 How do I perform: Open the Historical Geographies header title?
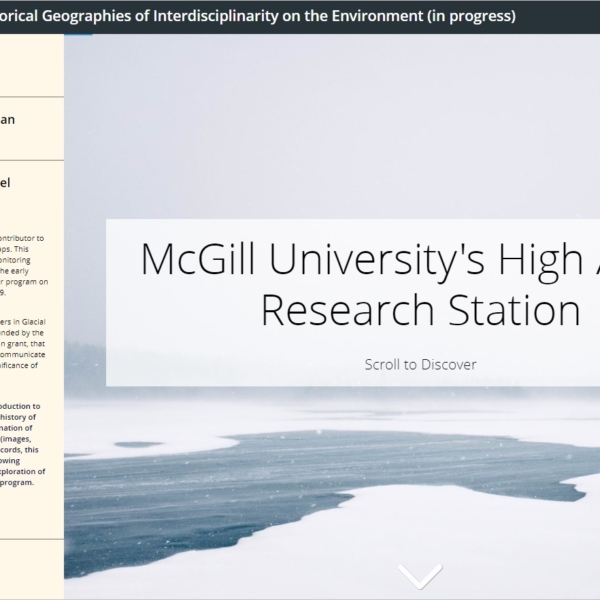click(x=200, y=16)
